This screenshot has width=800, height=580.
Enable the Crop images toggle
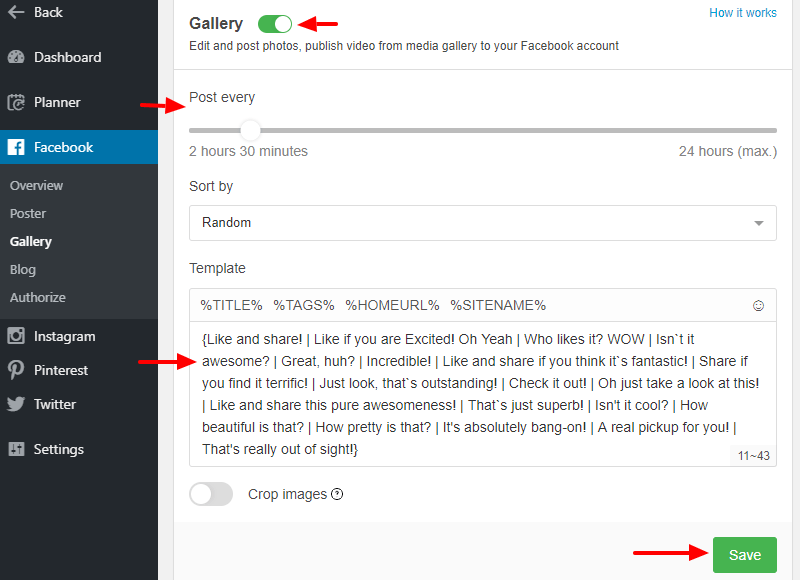pos(211,494)
